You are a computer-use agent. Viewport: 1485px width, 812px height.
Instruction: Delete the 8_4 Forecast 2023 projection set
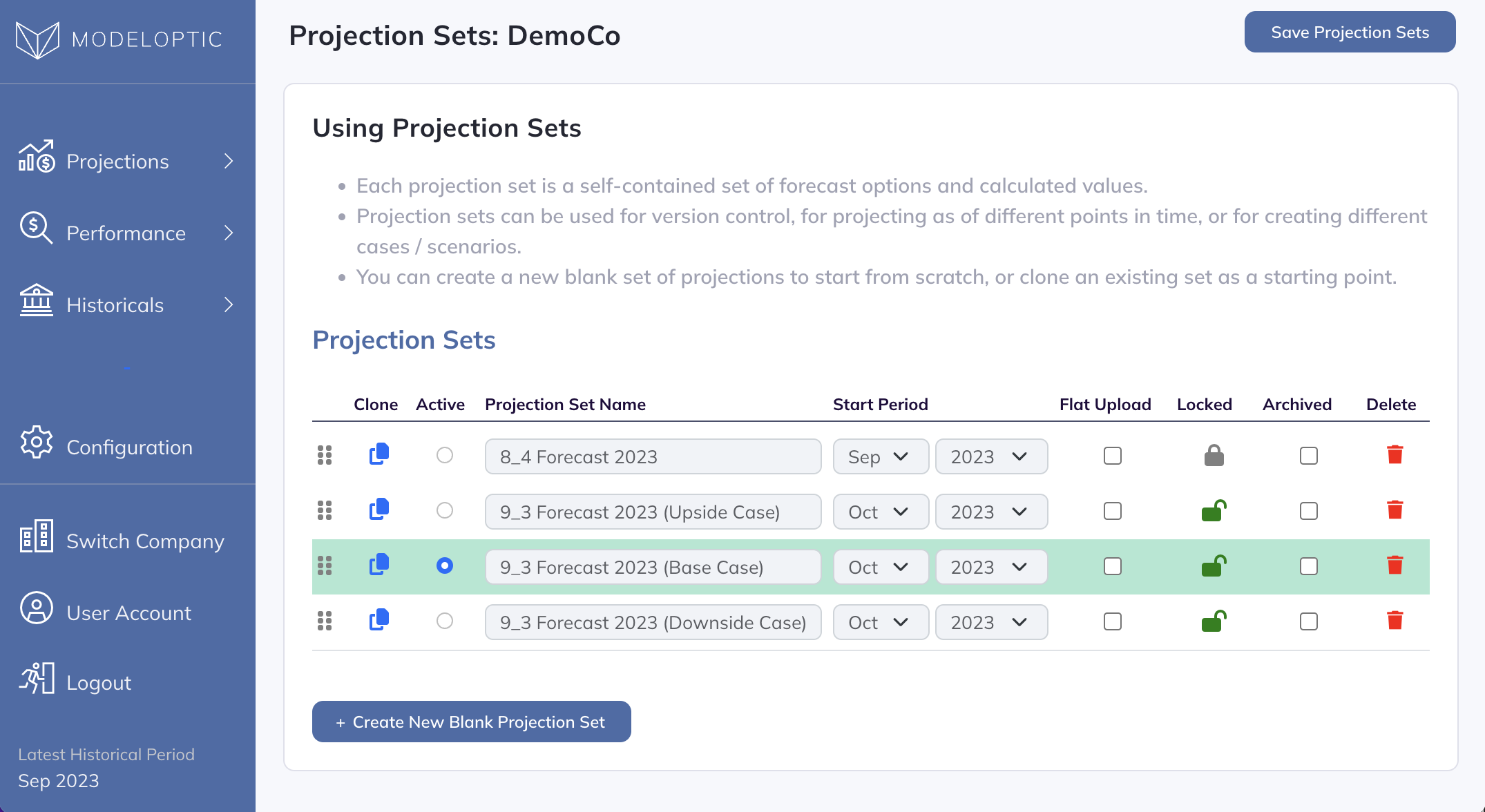tap(1395, 455)
